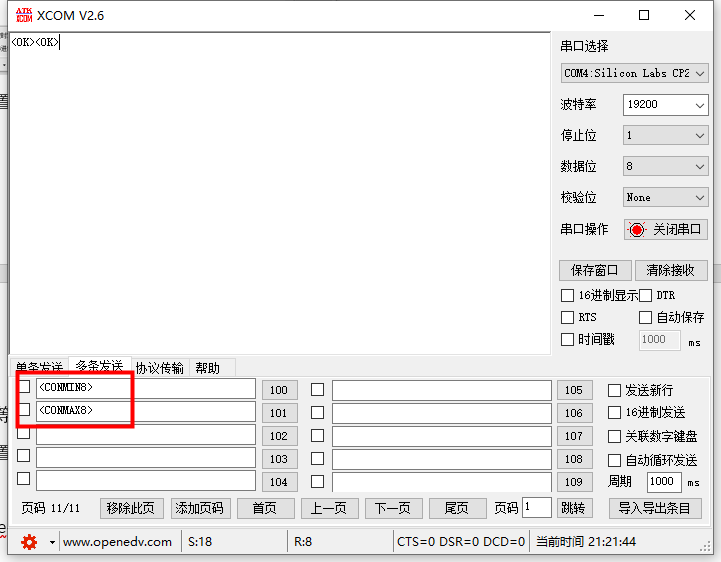Viewport: 721px width, 562px height.
Task: Click the 当前时间 21:21:44 status entry
Action: 586,542
